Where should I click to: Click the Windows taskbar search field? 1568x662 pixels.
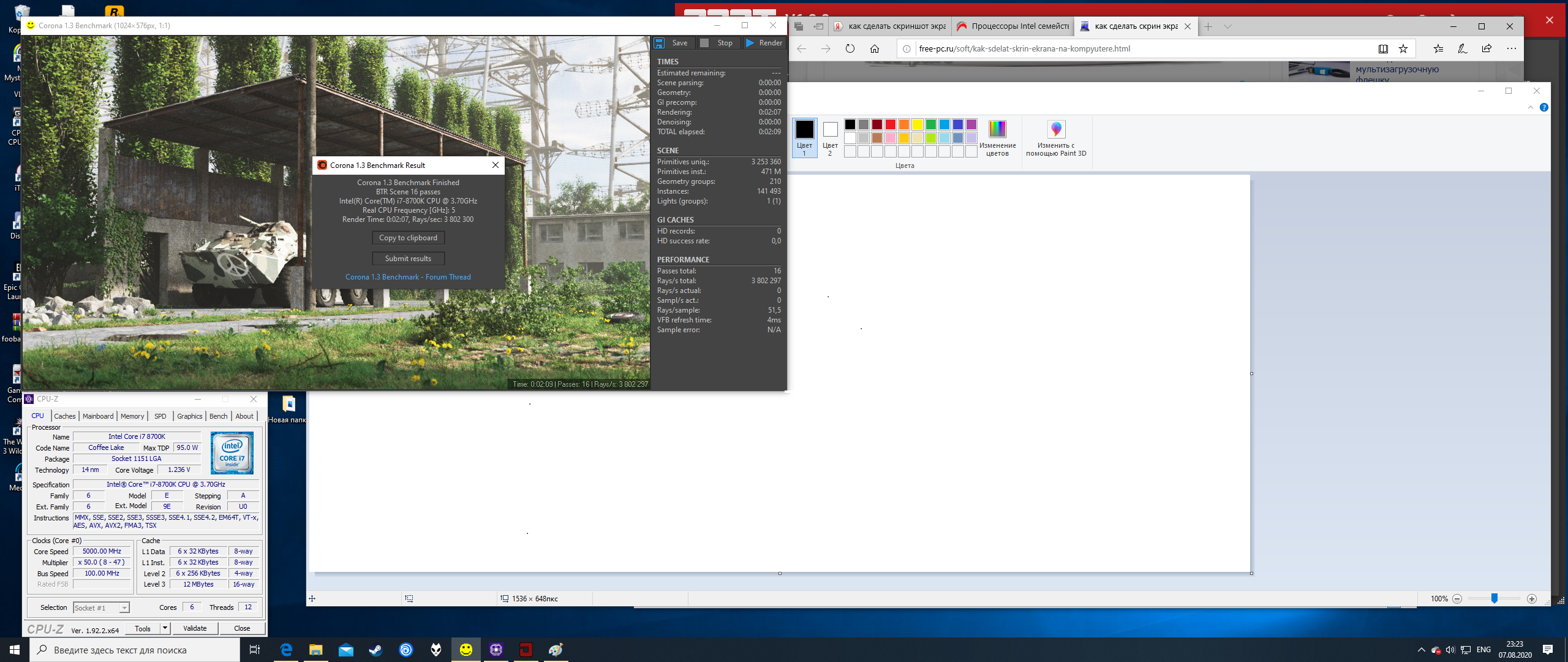click(x=135, y=650)
